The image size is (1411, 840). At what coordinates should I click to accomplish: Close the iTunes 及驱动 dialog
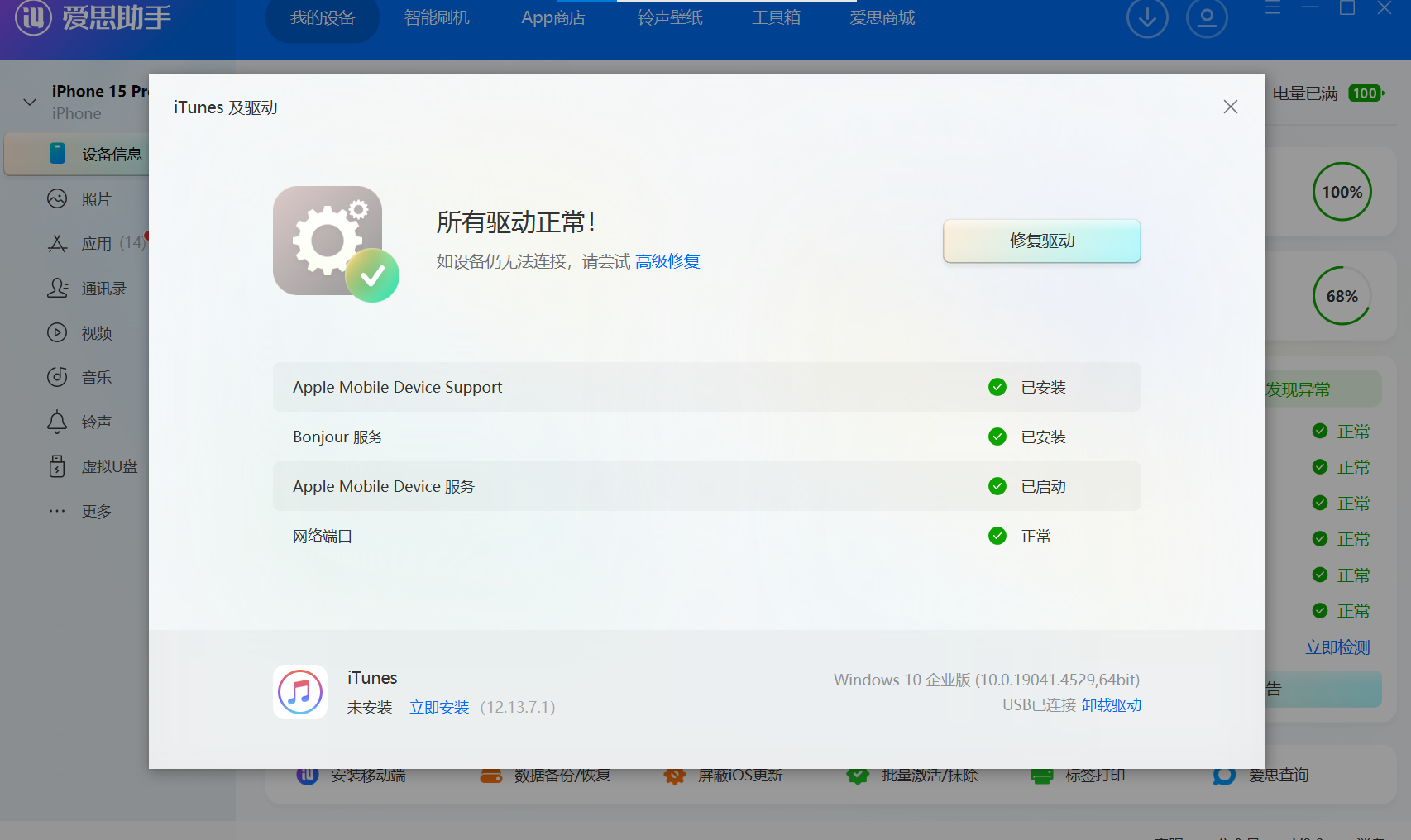click(1231, 107)
